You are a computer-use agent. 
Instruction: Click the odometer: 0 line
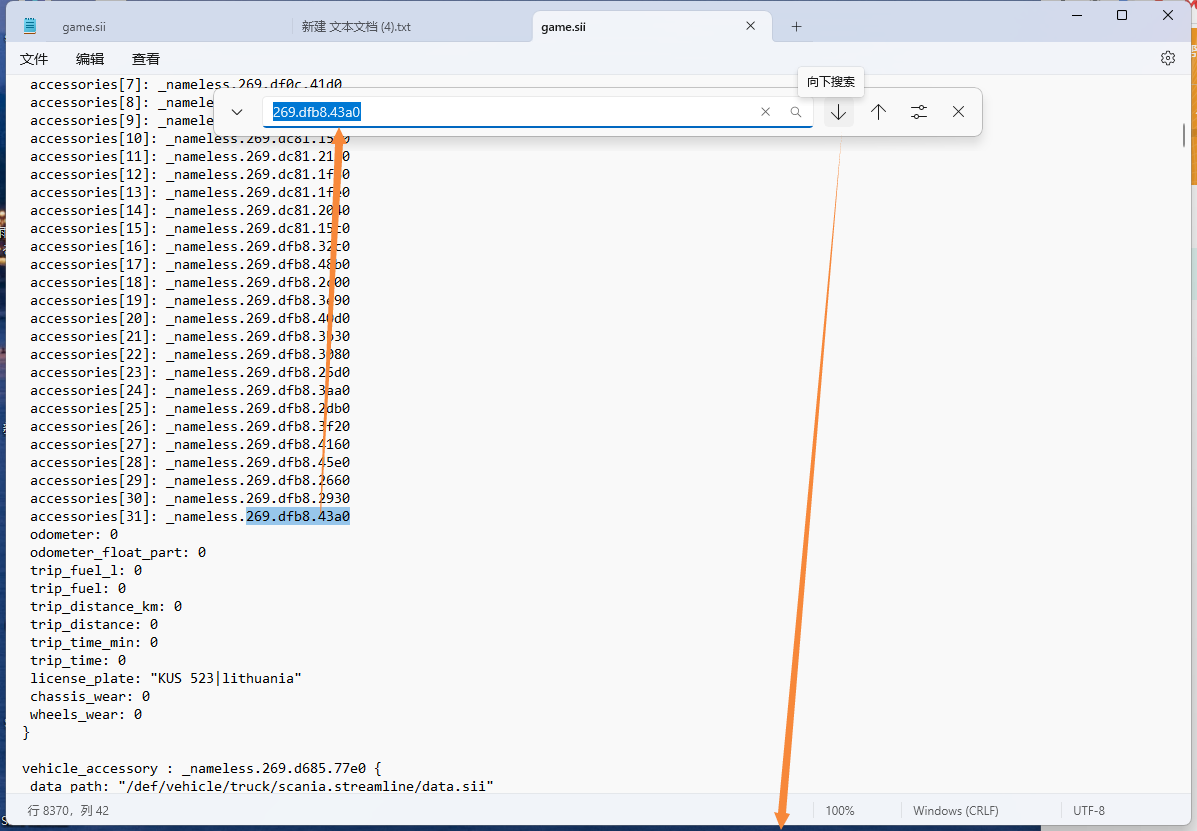click(74, 534)
